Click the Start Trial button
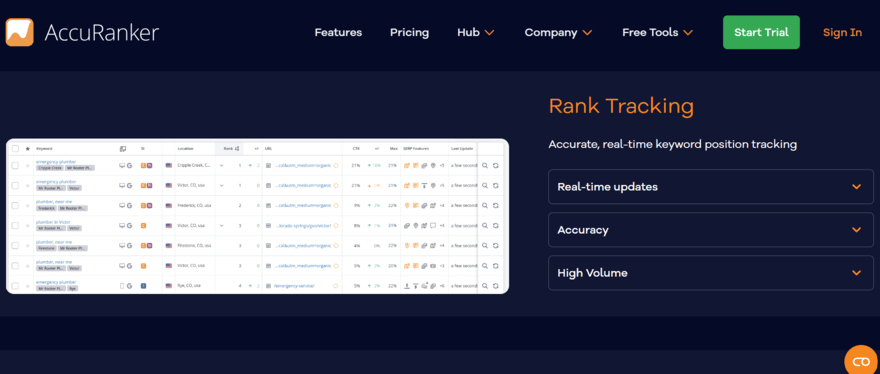This screenshot has width=880, height=374. click(x=761, y=32)
